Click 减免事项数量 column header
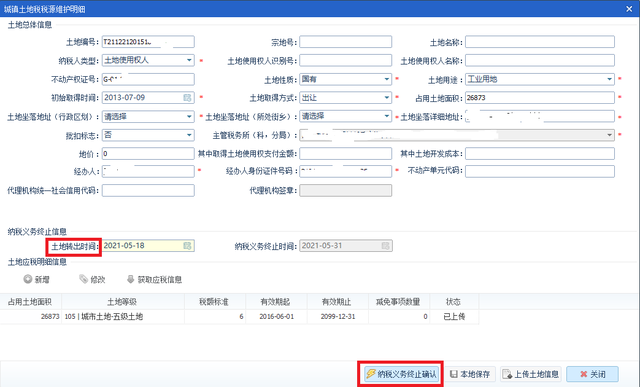Image resolution: width=640 pixels, height=387 pixels. pyautogui.click(x=399, y=302)
